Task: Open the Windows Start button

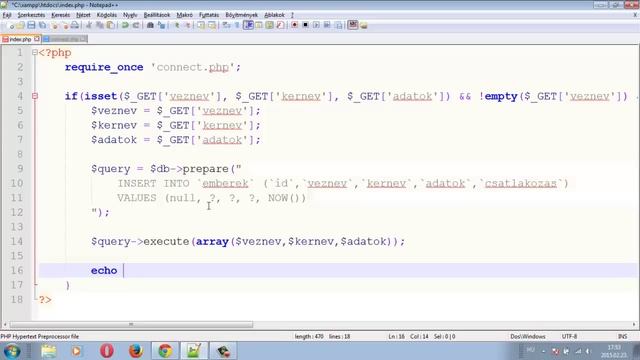Action: click(x=12, y=351)
